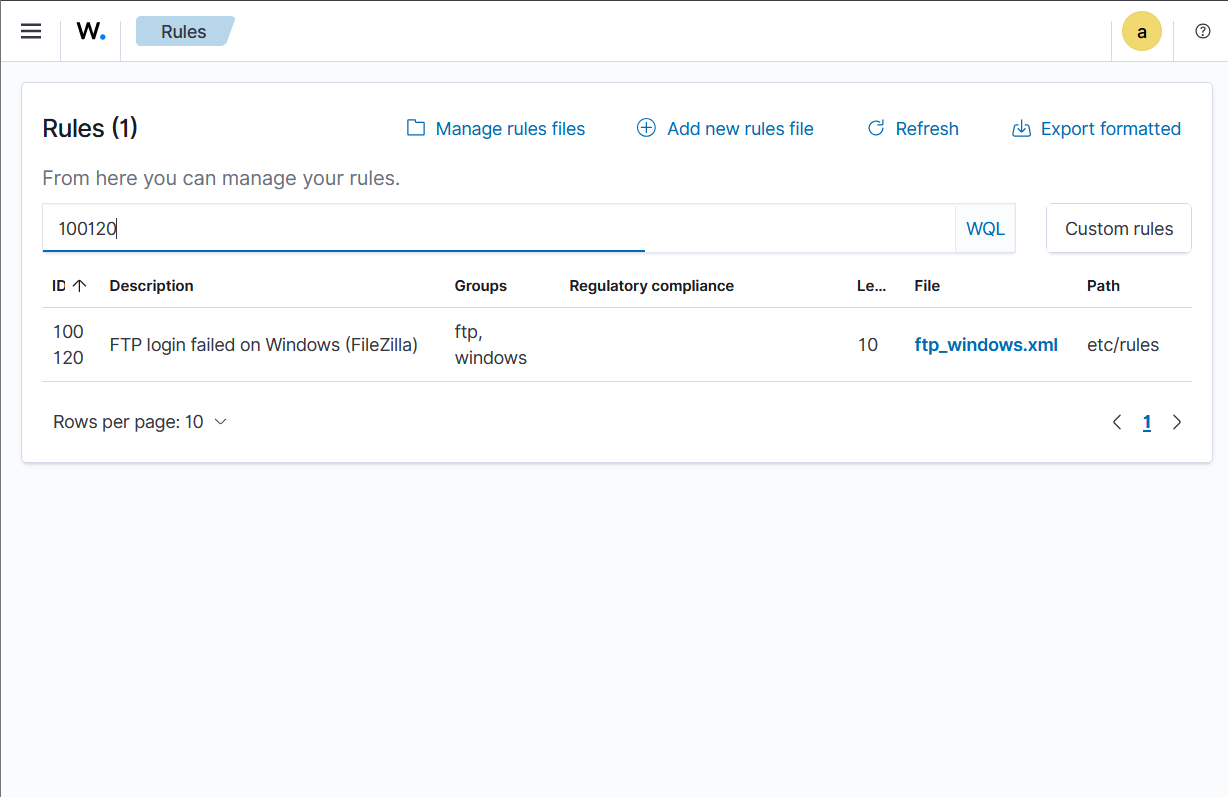Select the Rules breadcrumb tab
Viewport: 1228px width, 797px height.
pyautogui.click(x=184, y=31)
